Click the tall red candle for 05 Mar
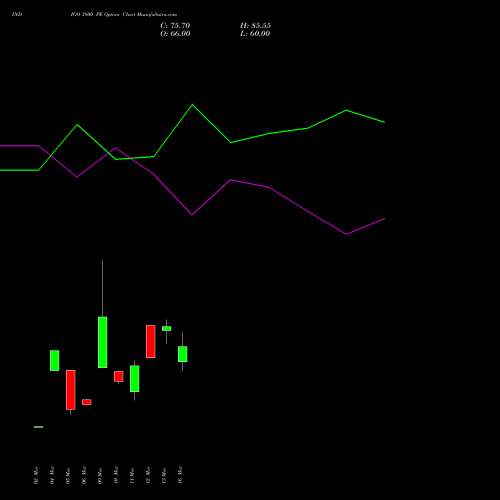 click(71, 390)
